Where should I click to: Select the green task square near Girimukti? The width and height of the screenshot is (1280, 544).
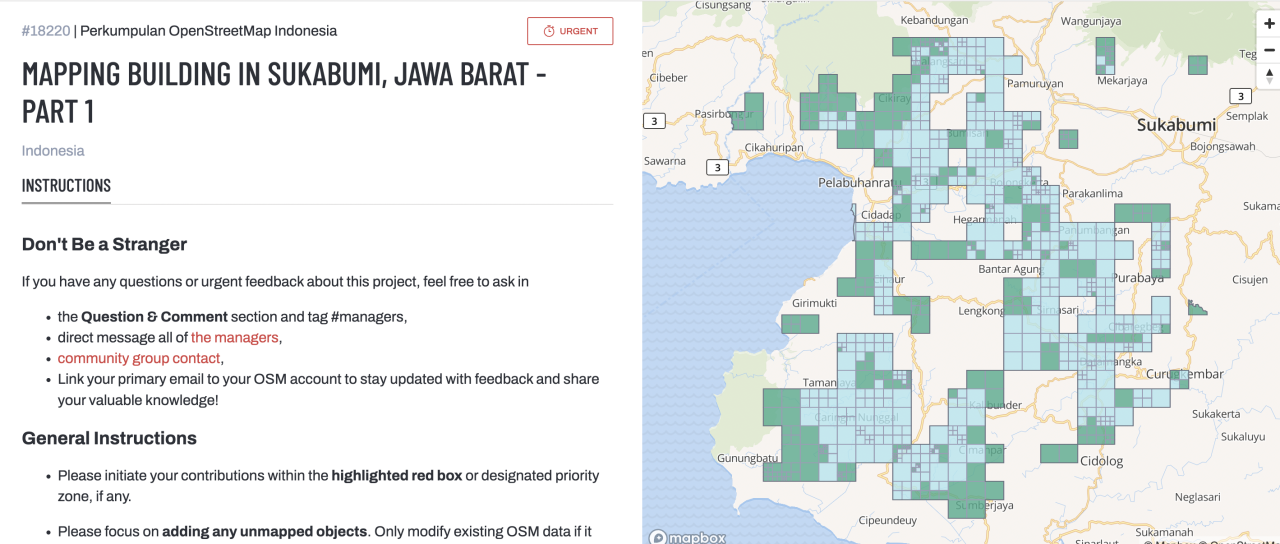(800, 323)
